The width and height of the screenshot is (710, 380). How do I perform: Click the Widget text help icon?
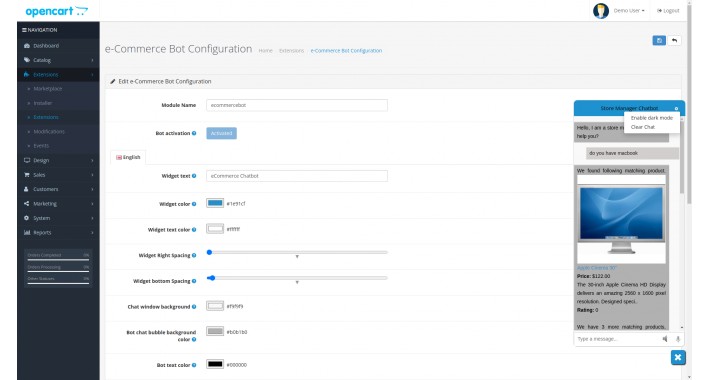pyautogui.click(x=194, y=176)
